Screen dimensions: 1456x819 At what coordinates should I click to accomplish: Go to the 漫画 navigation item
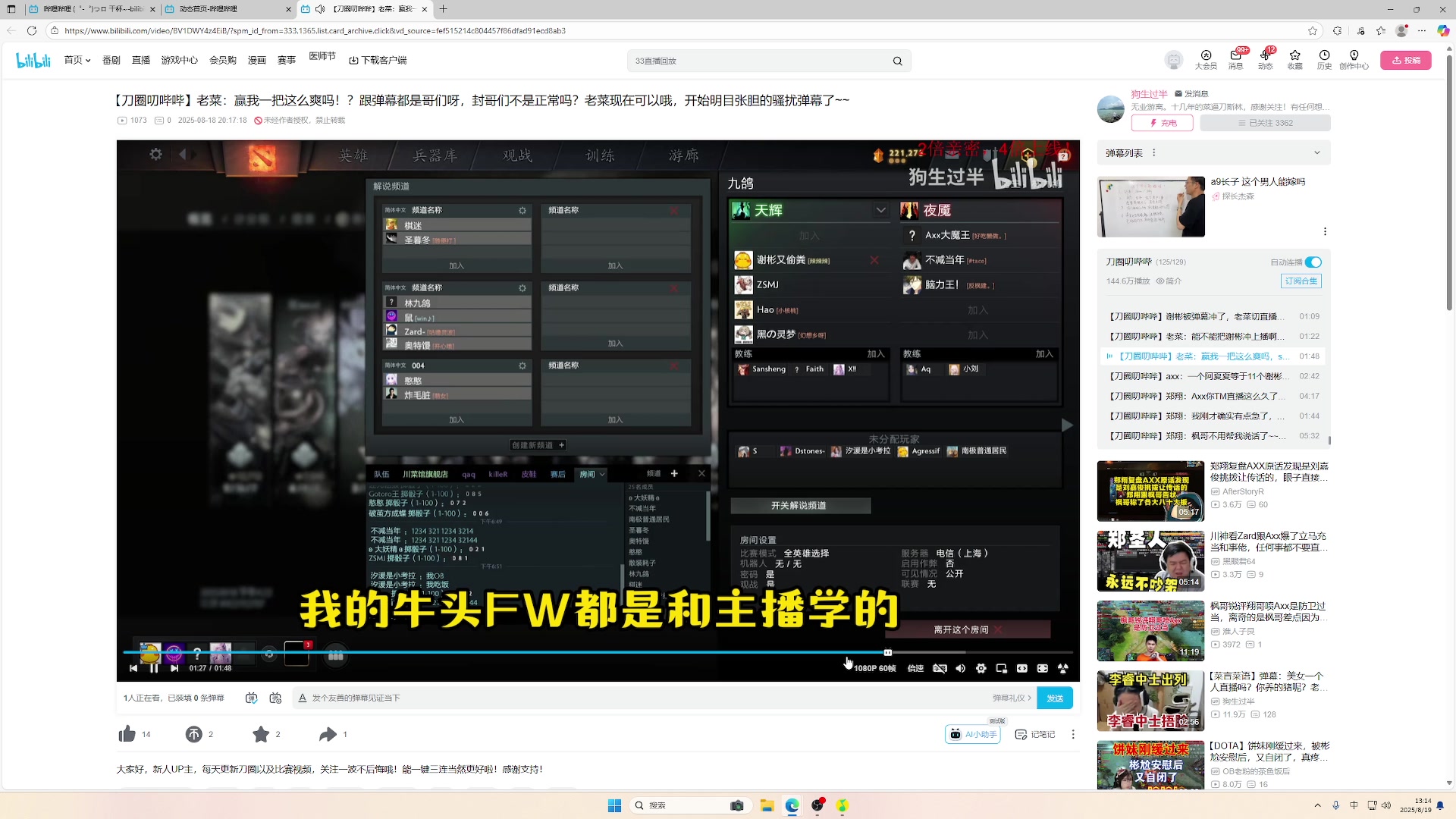pyautogui.click(x=257, y=60)
